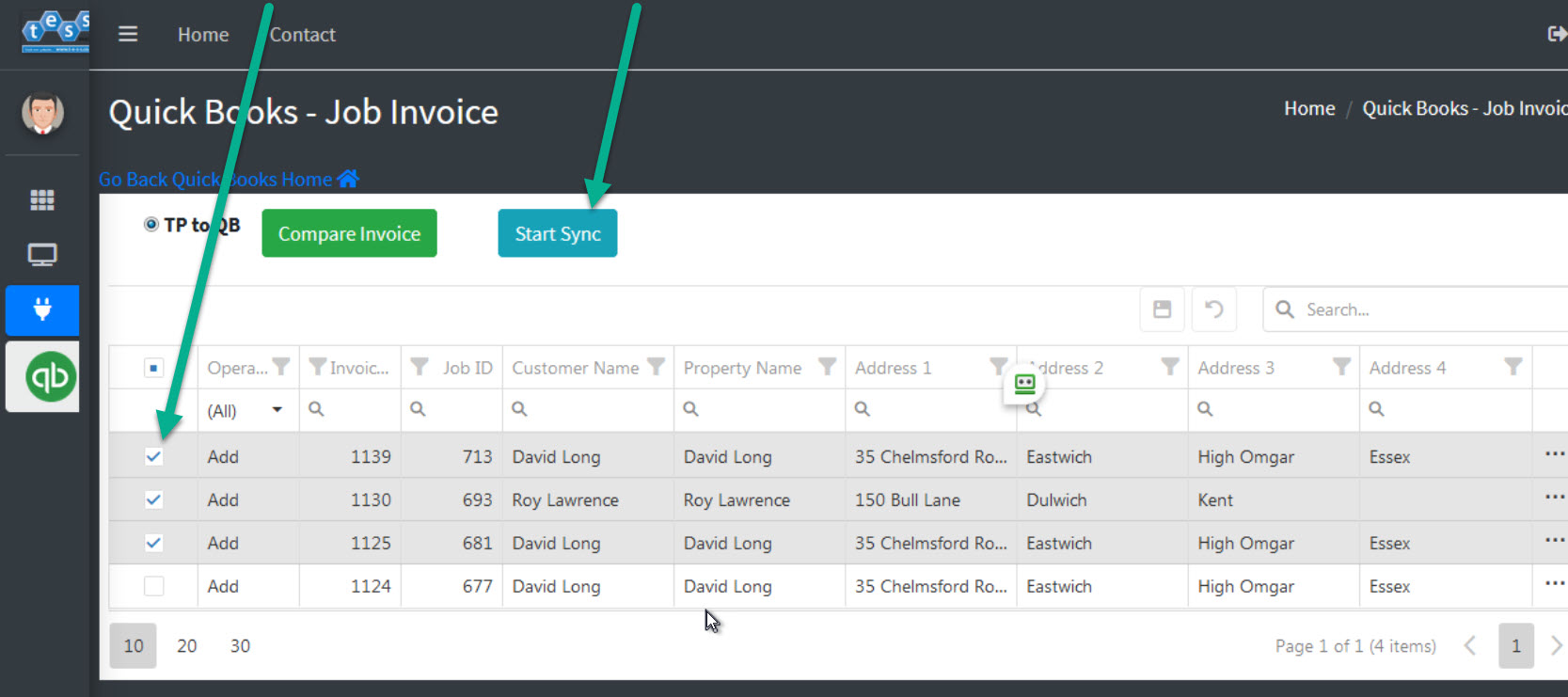
Task: Open more options for invoice 1124 row
Action: click(x=1554, y=584)
